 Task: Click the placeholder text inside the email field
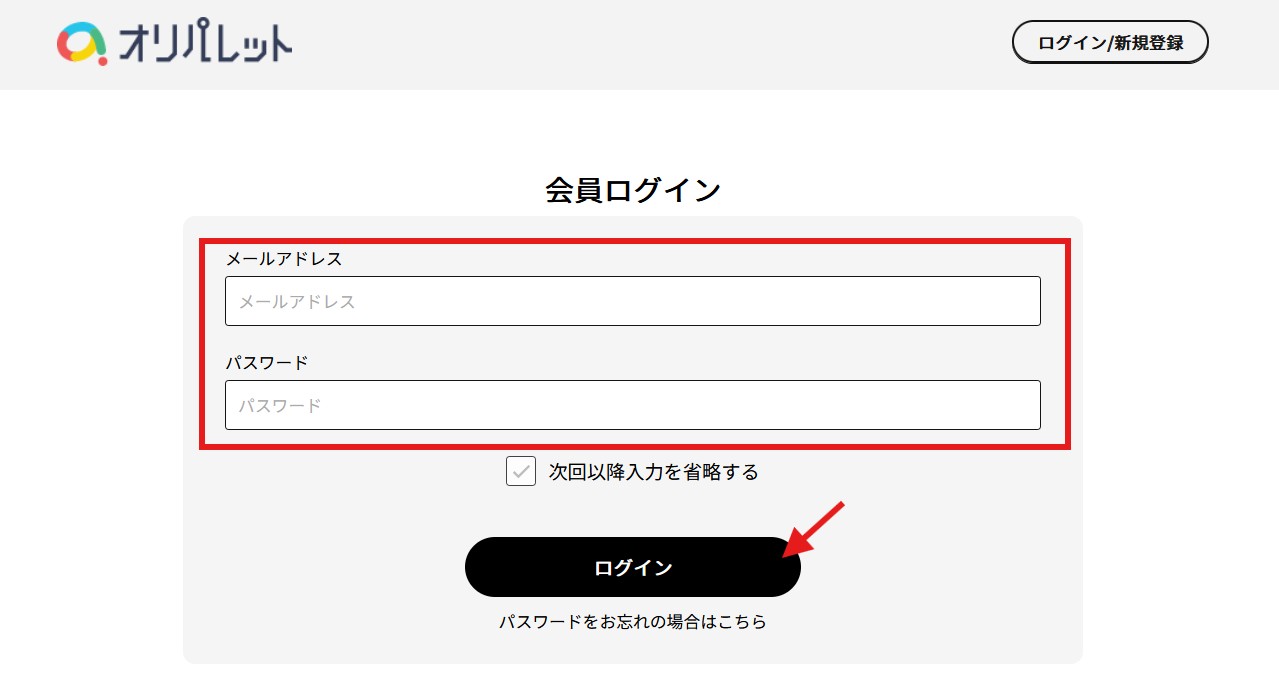tap(297, 302)
